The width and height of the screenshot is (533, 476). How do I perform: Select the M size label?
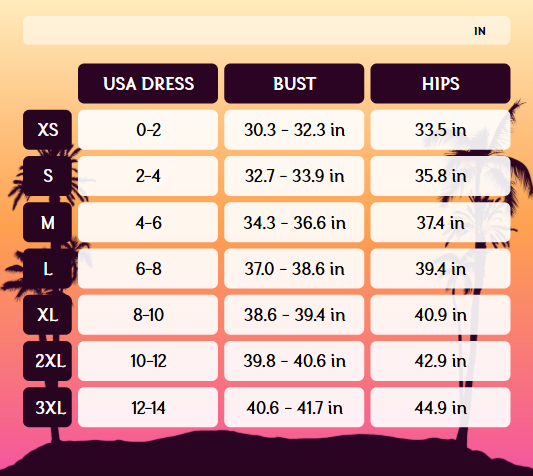47,222
